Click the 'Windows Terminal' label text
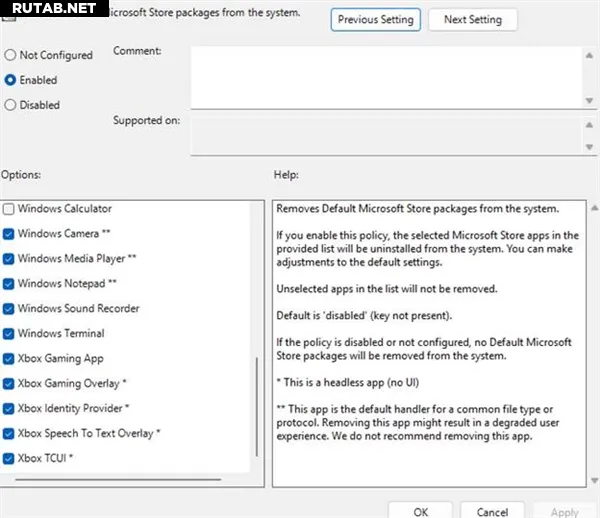Screen dimensions: 600x518 pyautogui.click(x=61, y=333)
